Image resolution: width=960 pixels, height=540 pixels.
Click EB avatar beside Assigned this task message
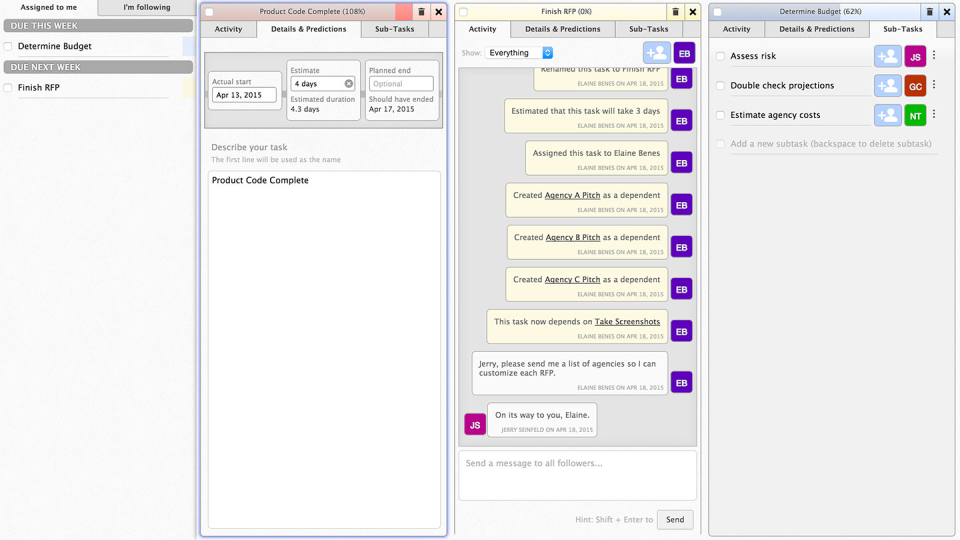click(x=681, y=163)
